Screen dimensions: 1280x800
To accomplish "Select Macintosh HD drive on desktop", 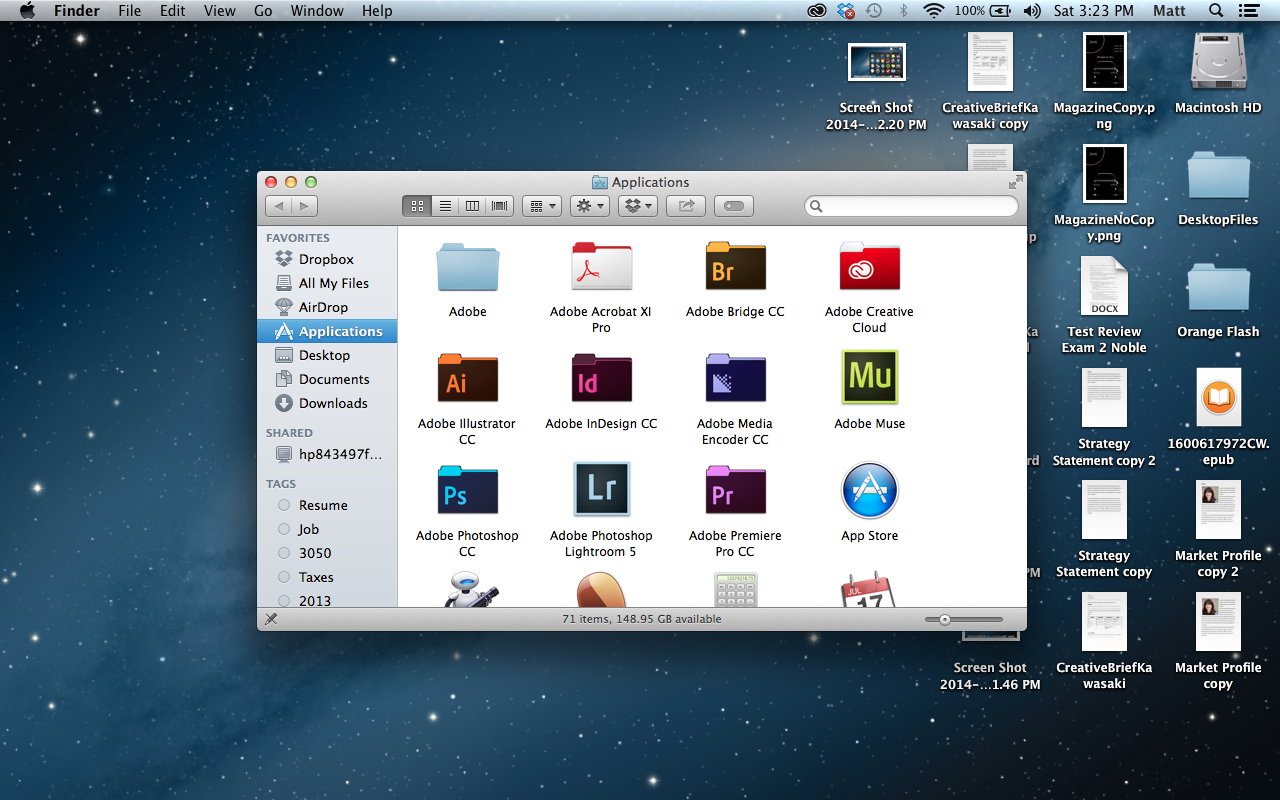I will (x=1218, y=62).
